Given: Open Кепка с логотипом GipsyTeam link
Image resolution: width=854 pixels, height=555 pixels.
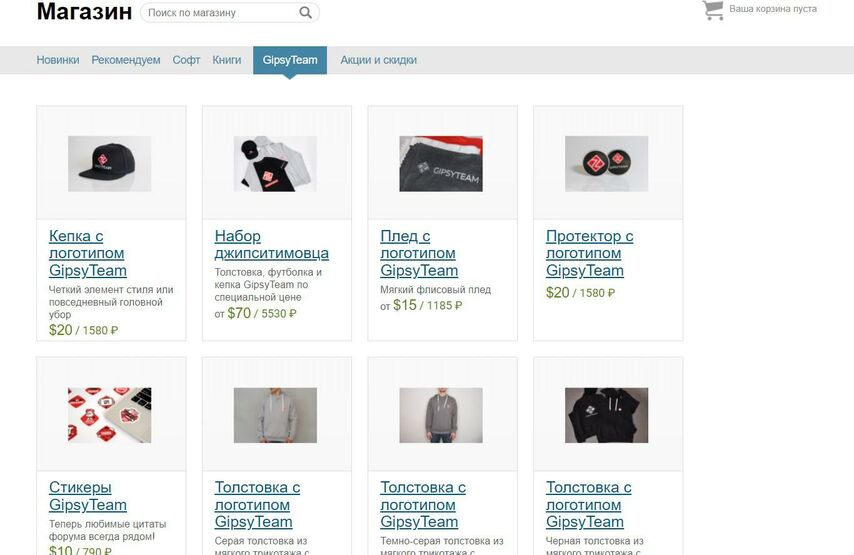Looking at the screenshot, I should pos(88,253).
